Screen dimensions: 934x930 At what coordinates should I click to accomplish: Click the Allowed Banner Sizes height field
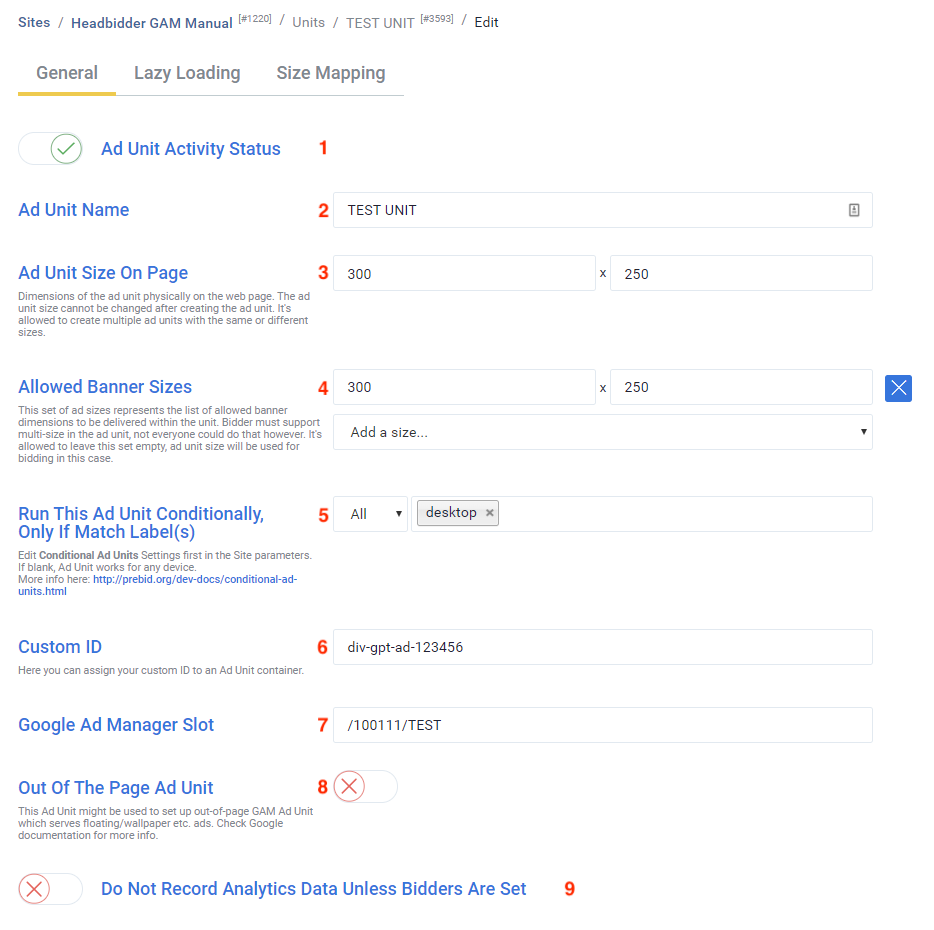pos(740,387)
